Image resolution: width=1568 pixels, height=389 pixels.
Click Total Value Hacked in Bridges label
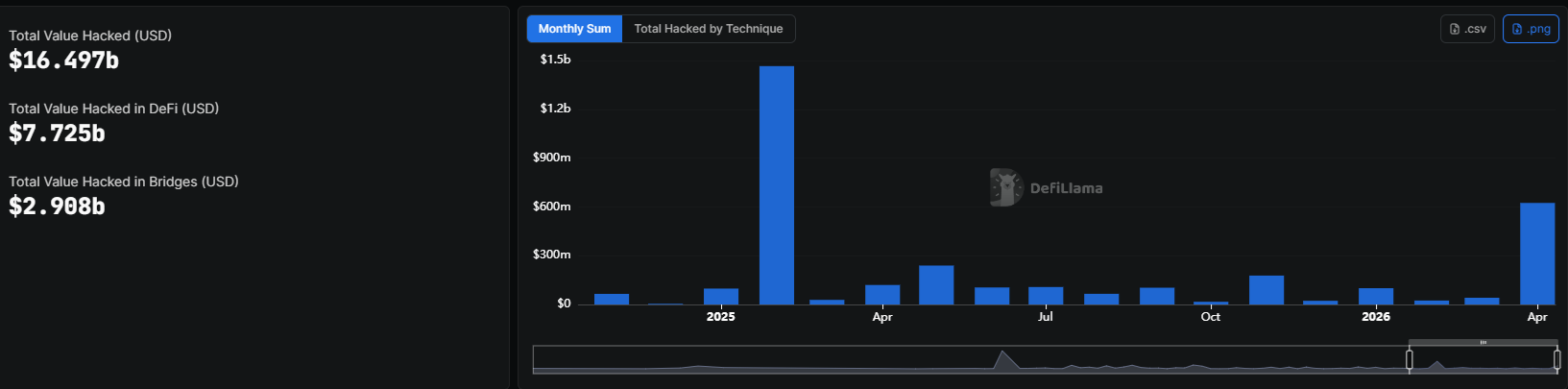124,182
